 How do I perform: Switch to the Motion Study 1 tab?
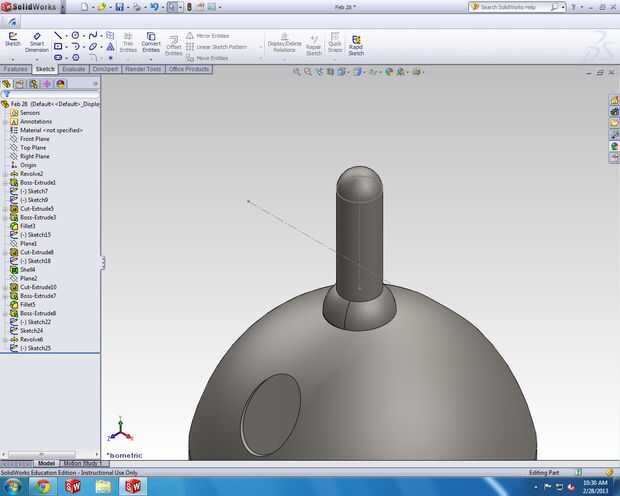pyautogui.click(x=81, y=464)
